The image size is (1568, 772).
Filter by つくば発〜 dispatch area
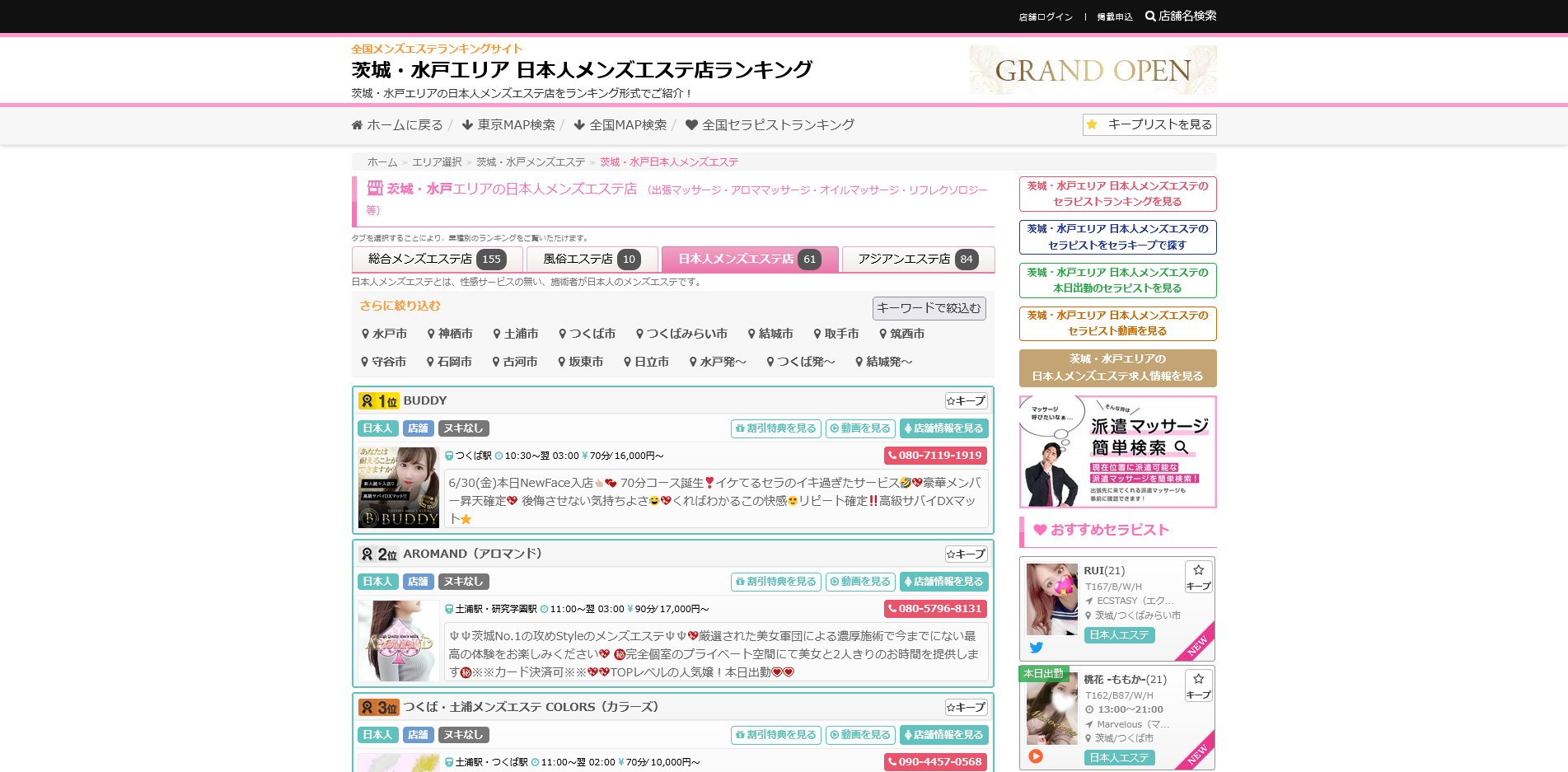801,362
